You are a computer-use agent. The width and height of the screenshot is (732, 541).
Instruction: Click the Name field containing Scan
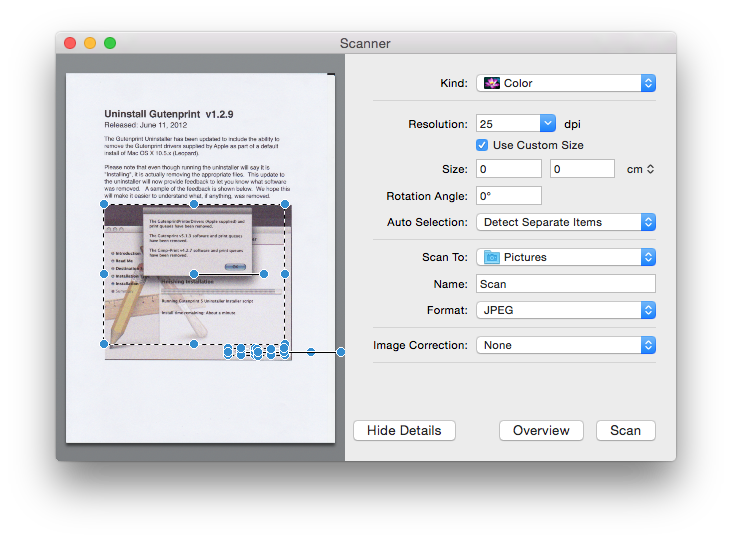(x=566, y=284)
